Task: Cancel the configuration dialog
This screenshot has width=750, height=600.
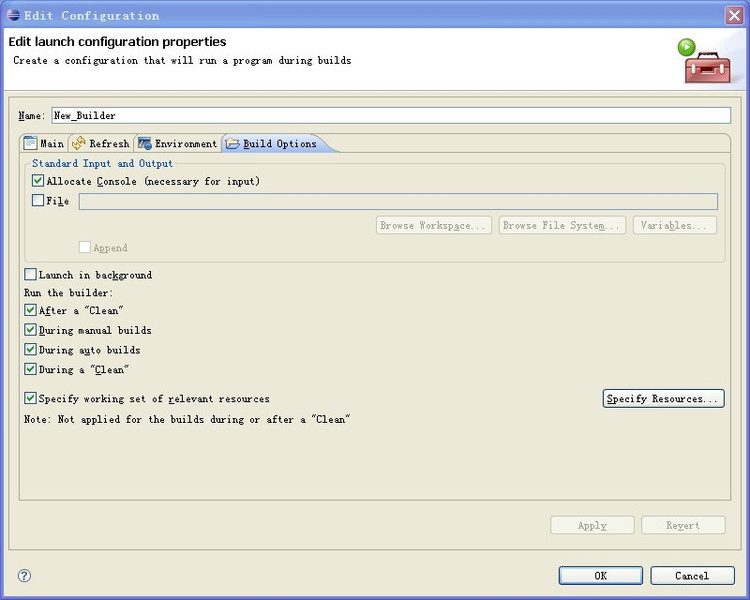Action: click(x=692, y=576)
